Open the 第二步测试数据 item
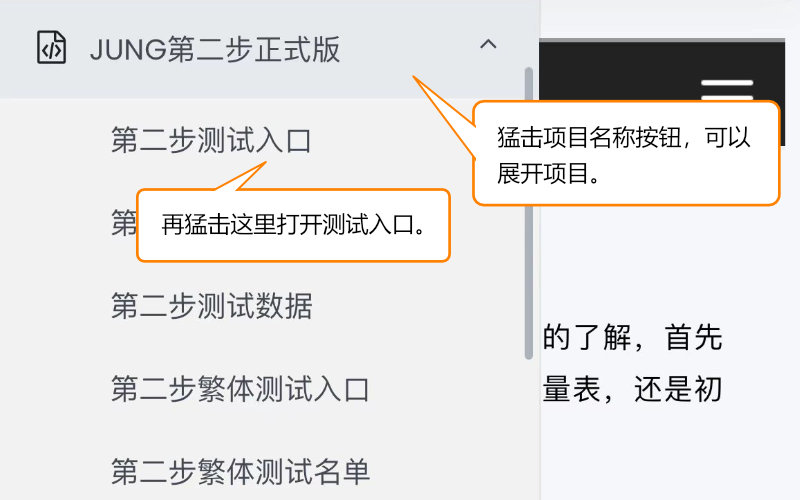Image resolution: width=800 pixels, height=500 pixels. click(212, 306)
